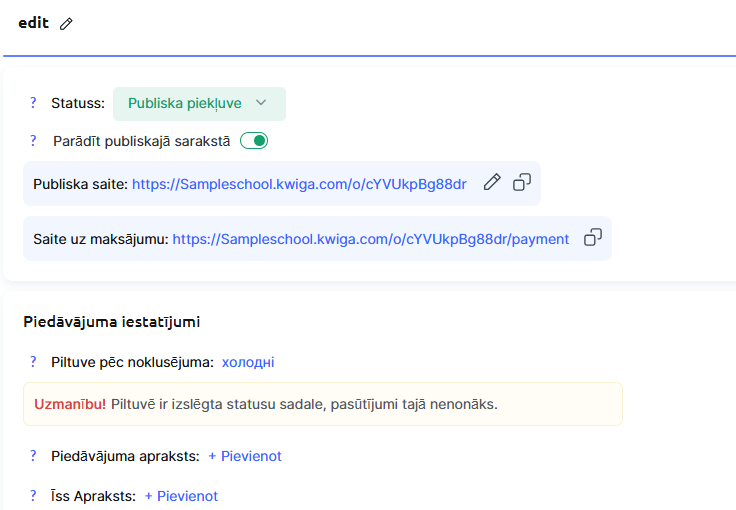Show help for Piltuve pēc noklusējuma
This screenshot has width=736, height=510.
pyautogui.click(x=33, y=362)
